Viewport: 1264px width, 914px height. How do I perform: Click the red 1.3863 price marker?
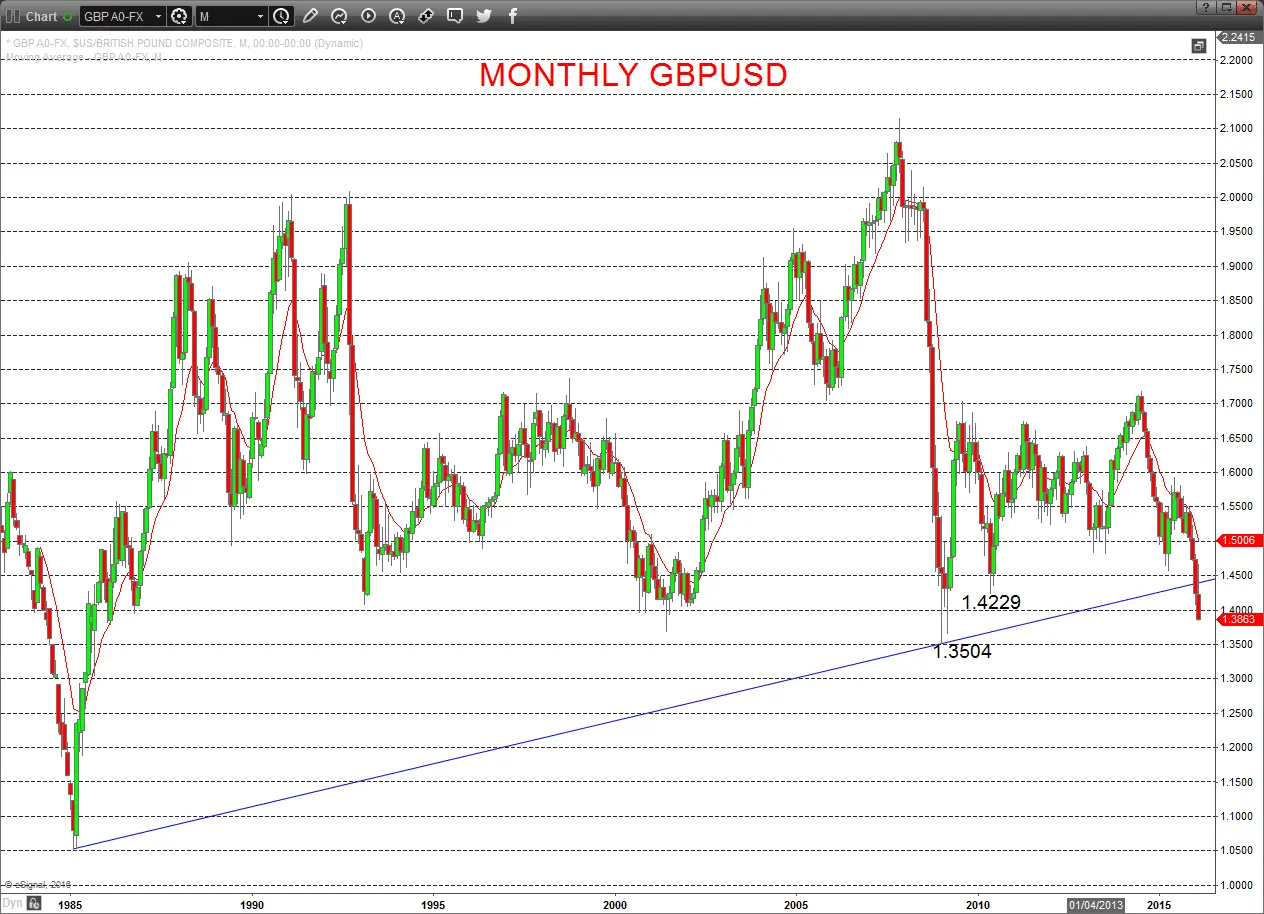point(1237,620)
